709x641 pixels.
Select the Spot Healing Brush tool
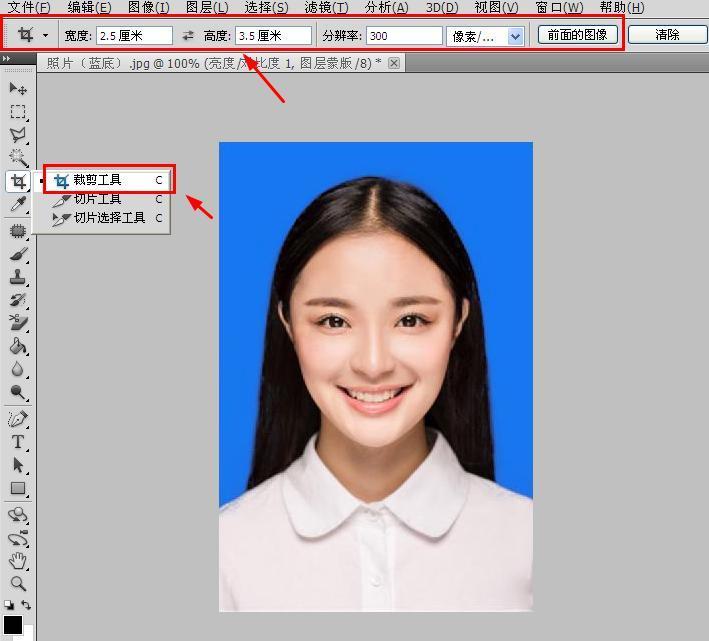(18, 231)
